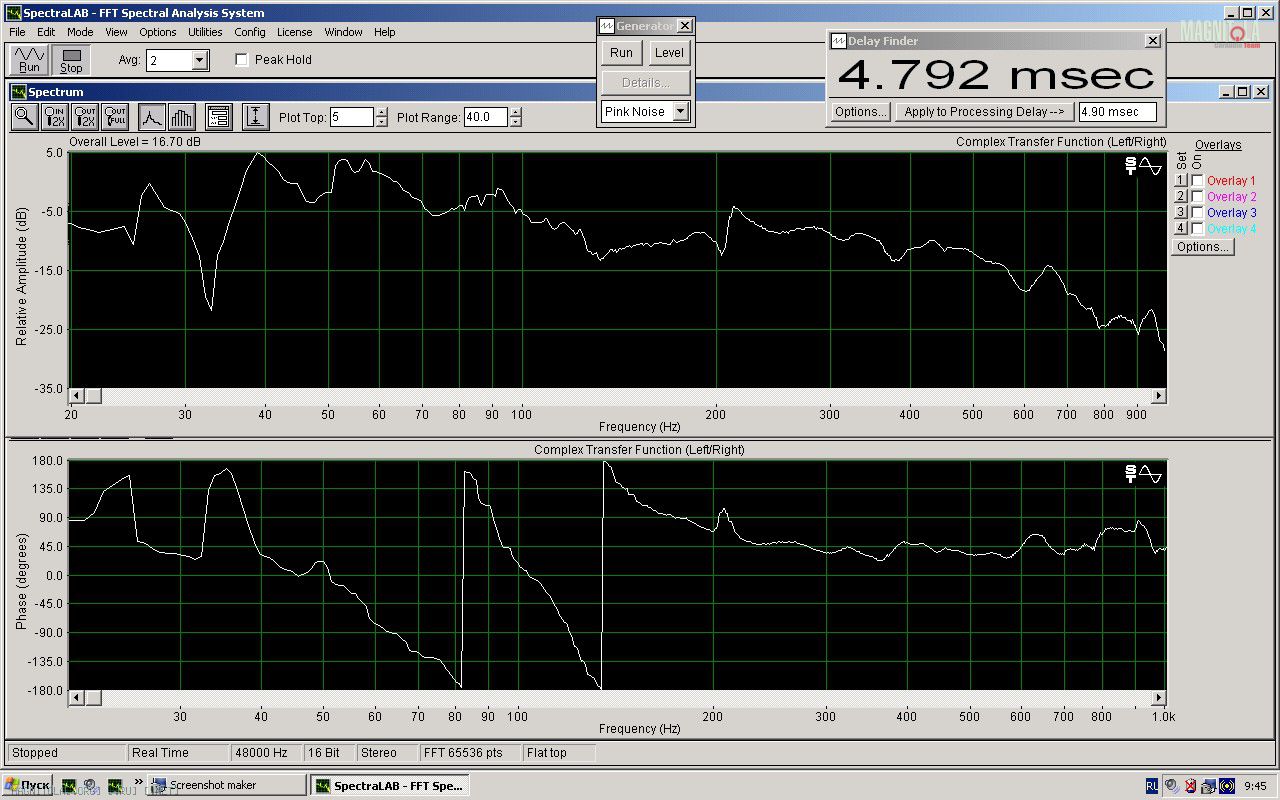Open the Pink Noise generator type dropdown
1280x800 pixels.
pyautogui.click(x=681, y=112)
